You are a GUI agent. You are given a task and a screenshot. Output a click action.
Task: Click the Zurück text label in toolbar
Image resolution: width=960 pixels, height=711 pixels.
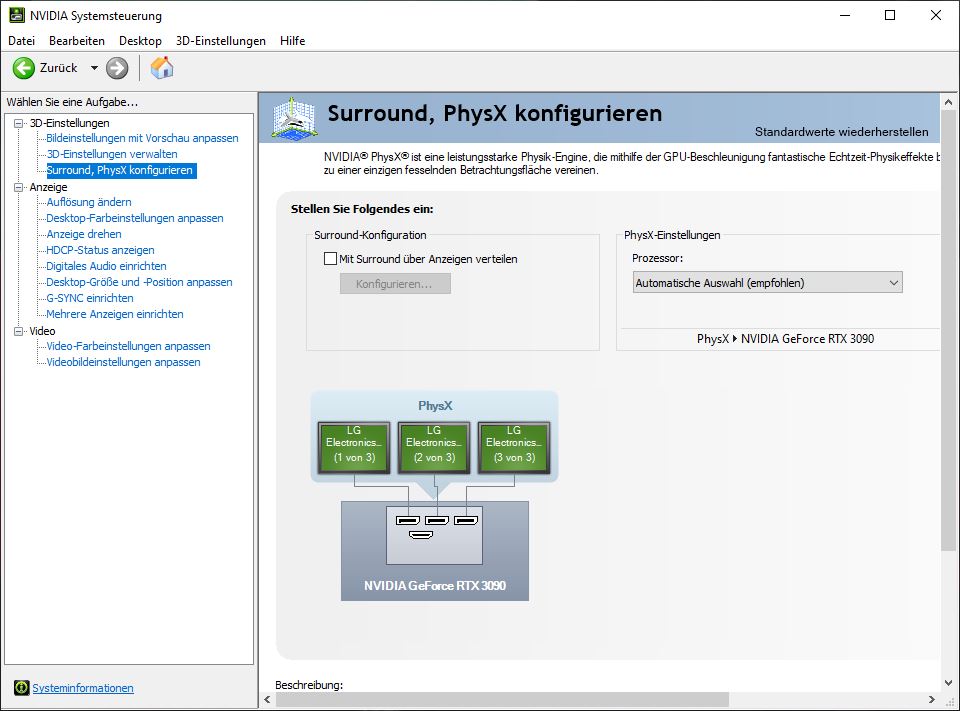pyautogui.click(x=59, y=68)
